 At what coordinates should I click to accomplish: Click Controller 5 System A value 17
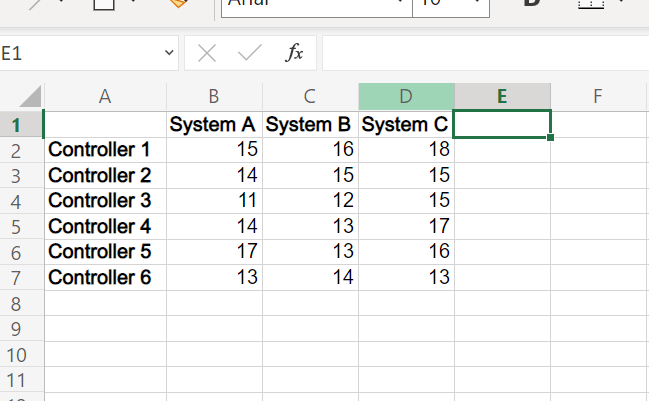coord(214,252)
